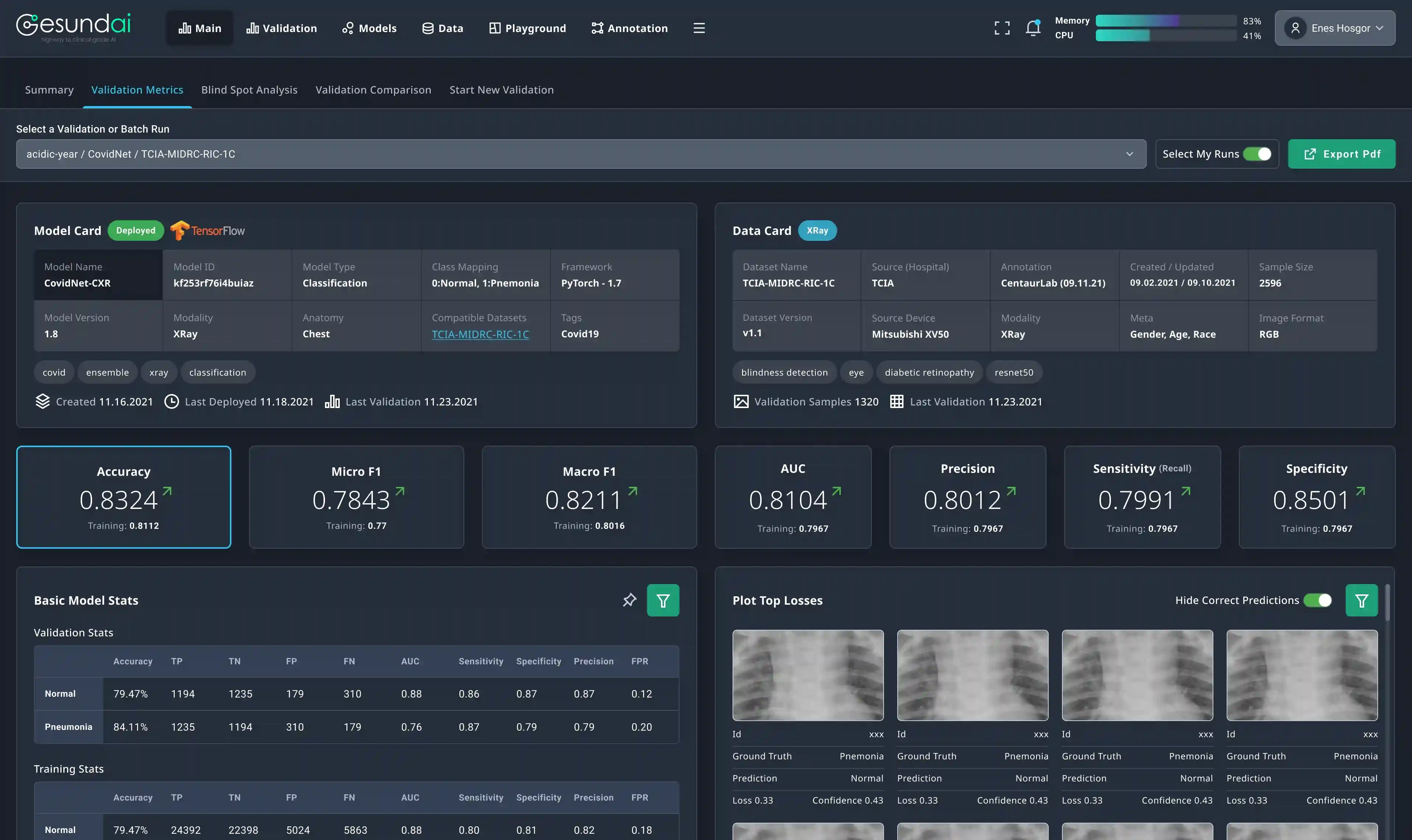Open the hamburger menu icon
This screenshot has height=840, width=1412.
(x=699, y=28)
